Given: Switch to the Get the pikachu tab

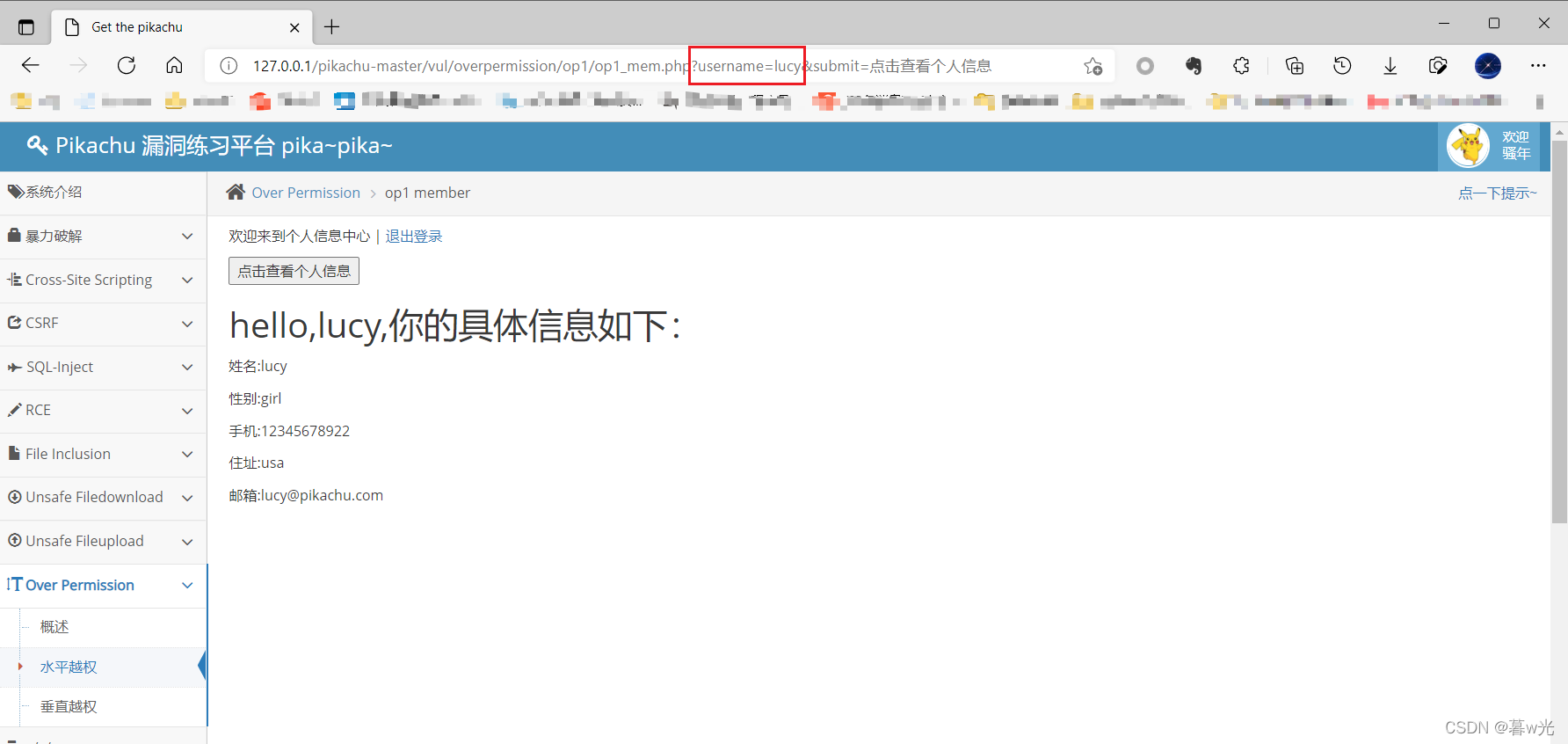Looking at the screenshot, I should pos(182,27).
